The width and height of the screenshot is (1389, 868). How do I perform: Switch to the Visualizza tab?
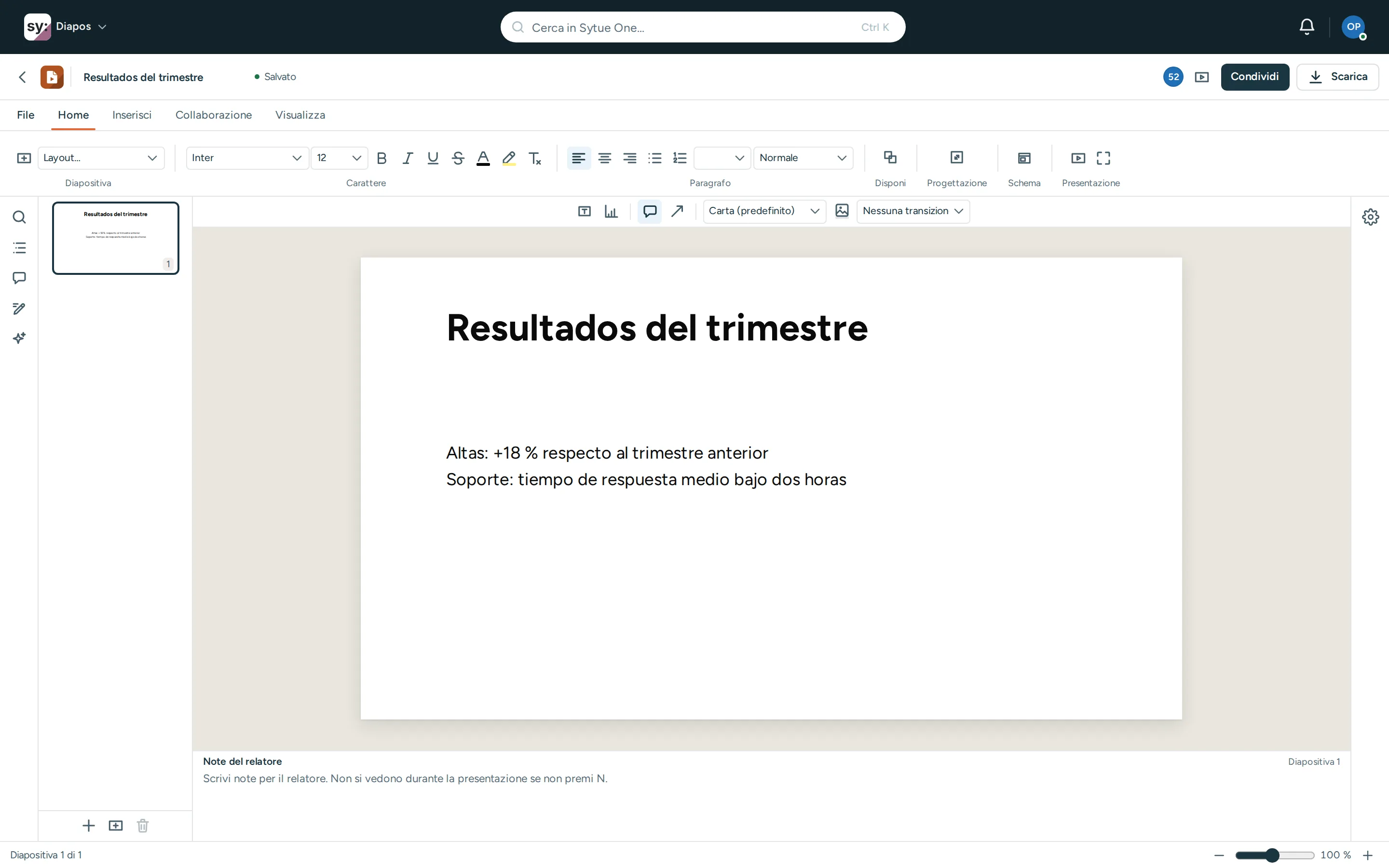[x=300, y=115]
